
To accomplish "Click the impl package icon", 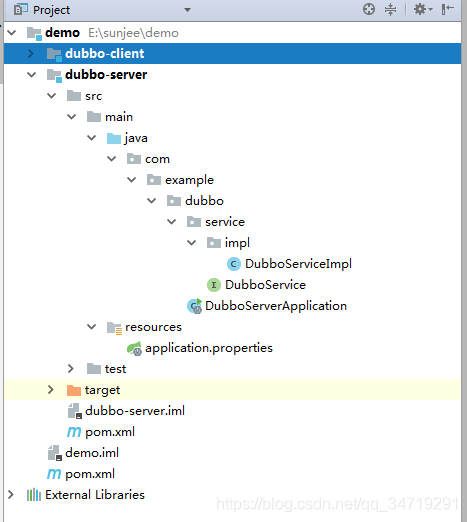I will click(x=214, y=243).
